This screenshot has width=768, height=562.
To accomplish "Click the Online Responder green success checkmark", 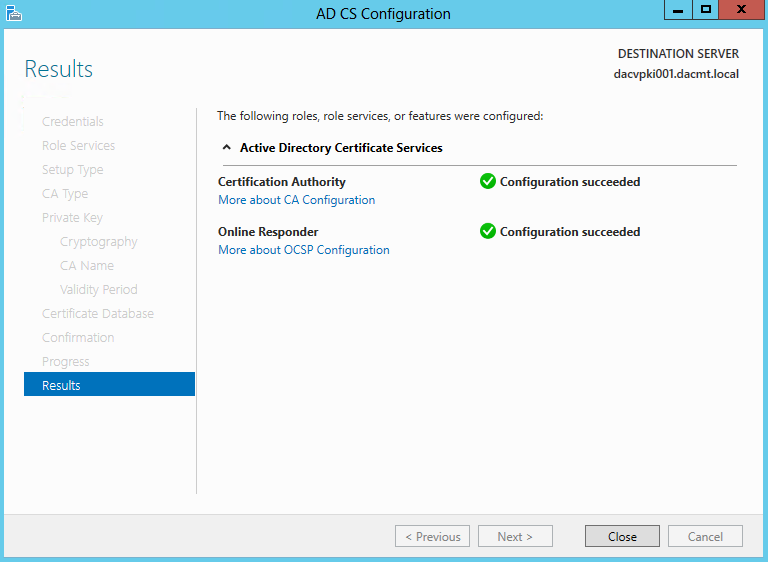I will [x=488, y=231].
